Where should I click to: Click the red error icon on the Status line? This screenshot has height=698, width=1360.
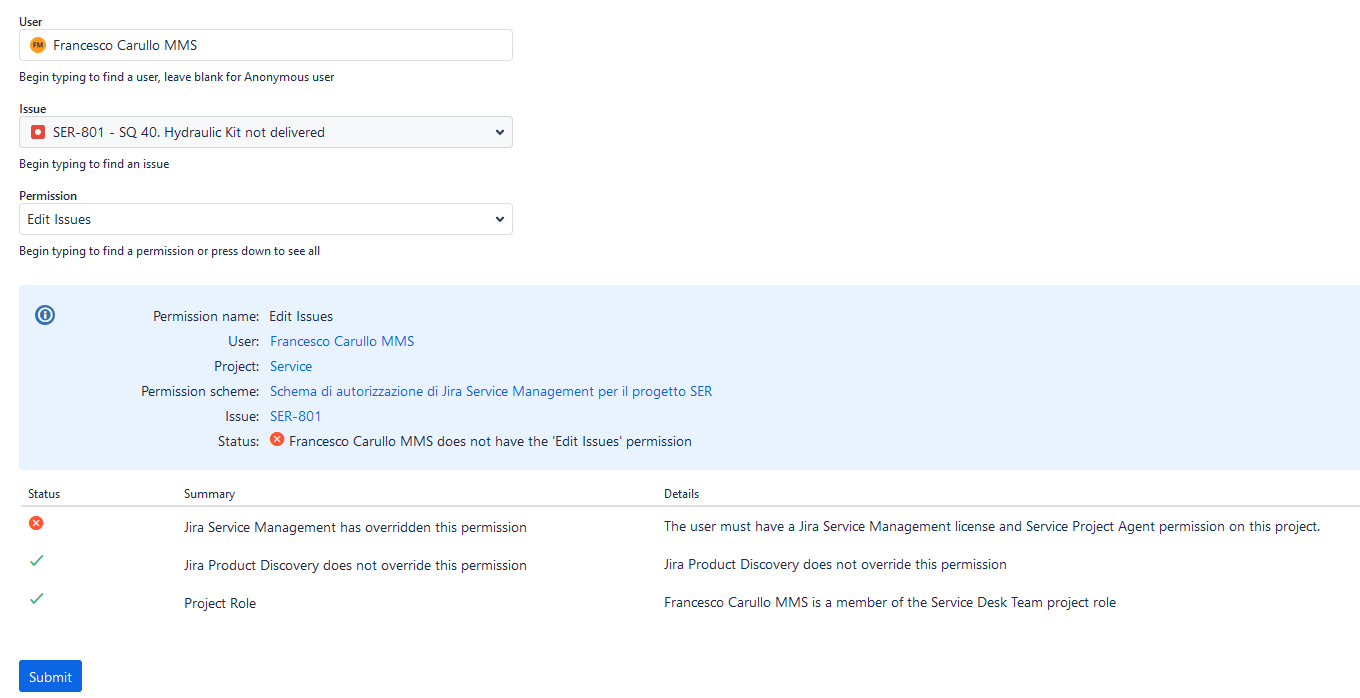coord(277,440)
